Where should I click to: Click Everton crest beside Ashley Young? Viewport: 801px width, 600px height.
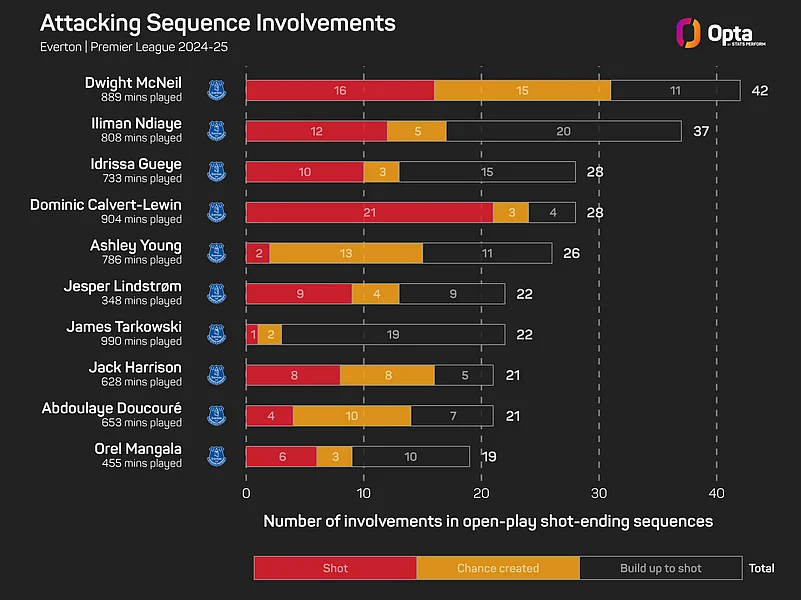click(x=215, y=253)
